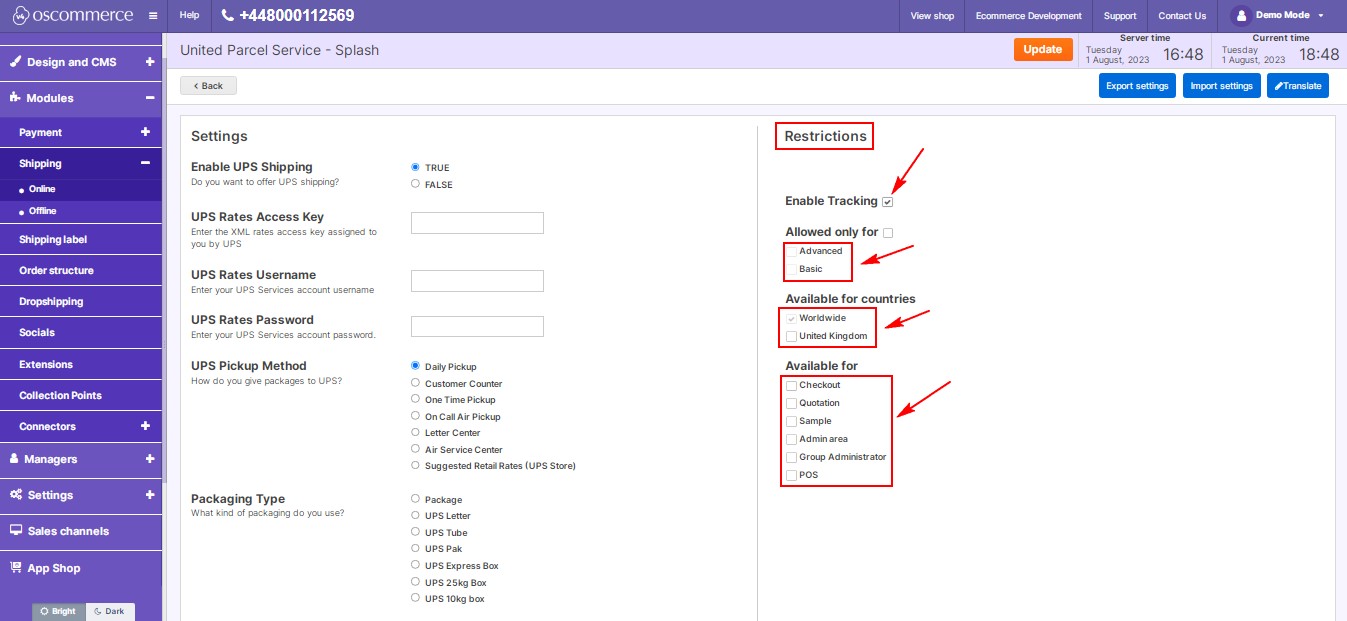
Task: Select Package packaging type
Action: tap(415, 499)
